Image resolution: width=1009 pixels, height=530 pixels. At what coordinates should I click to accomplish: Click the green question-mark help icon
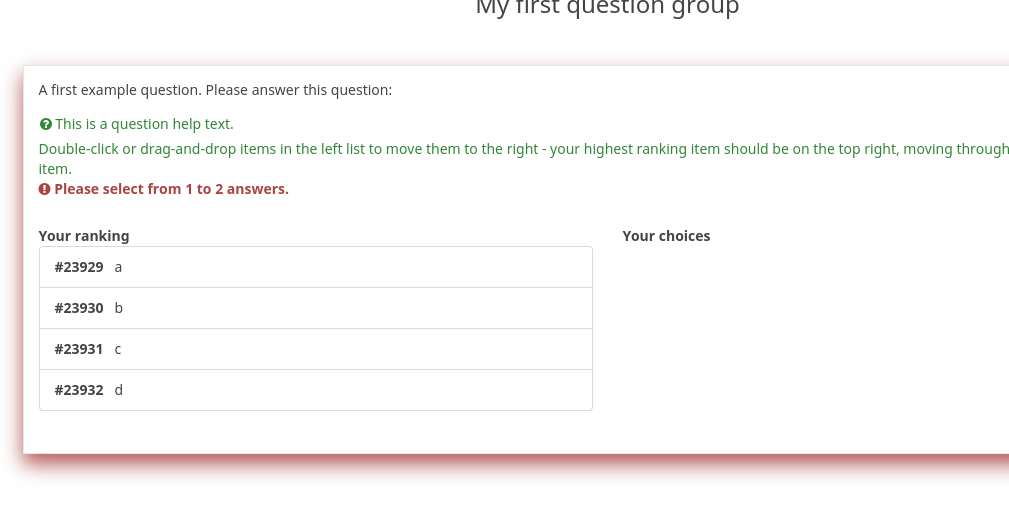(45, 125)
